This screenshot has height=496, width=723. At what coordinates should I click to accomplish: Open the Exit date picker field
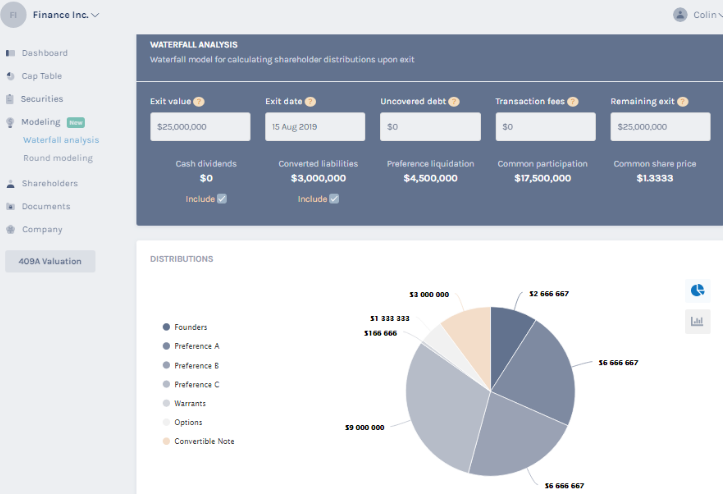coord(315,127)
